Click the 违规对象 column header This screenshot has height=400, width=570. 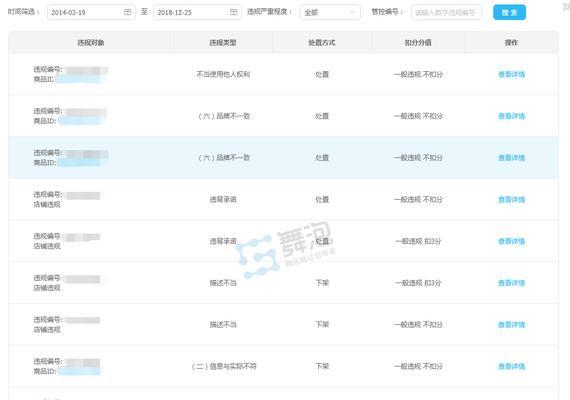(91, 43)
